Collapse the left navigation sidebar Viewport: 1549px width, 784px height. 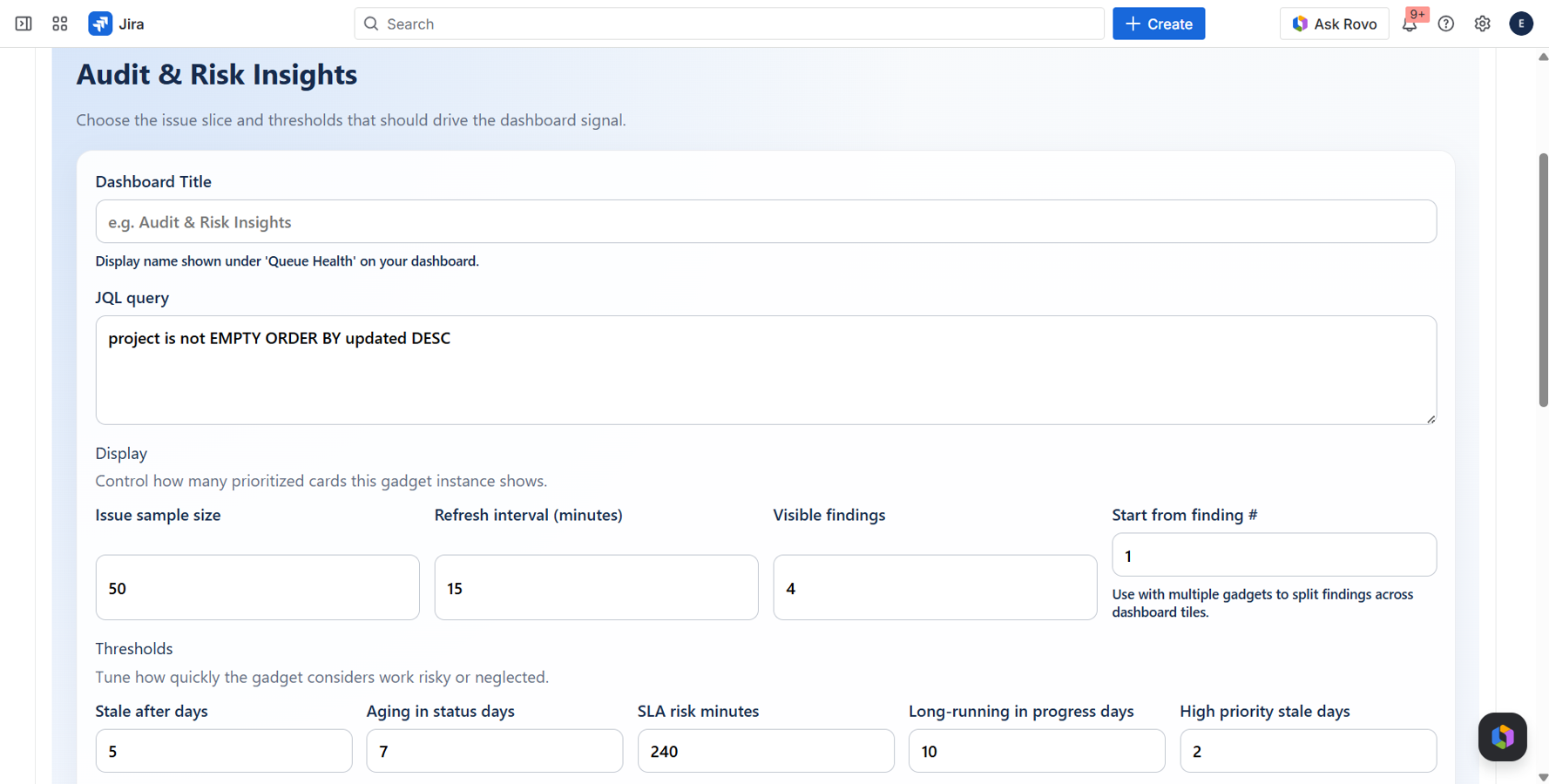(x=23, y=24)
